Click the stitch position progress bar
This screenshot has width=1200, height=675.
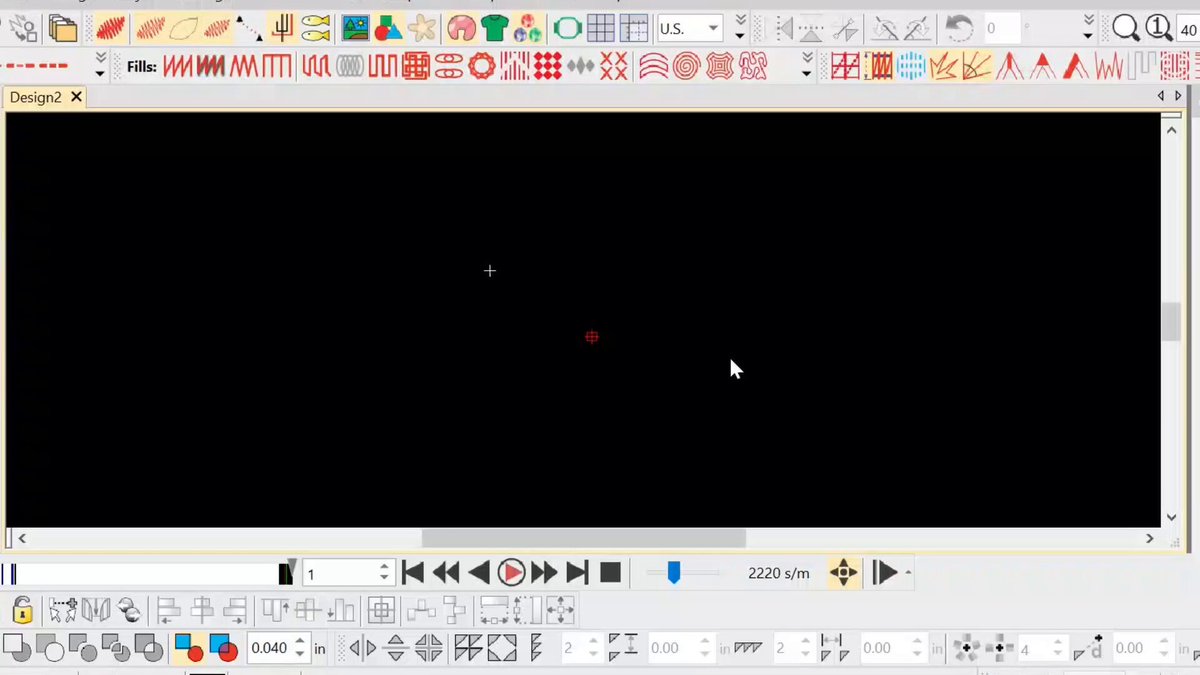(x=148, y=574)
